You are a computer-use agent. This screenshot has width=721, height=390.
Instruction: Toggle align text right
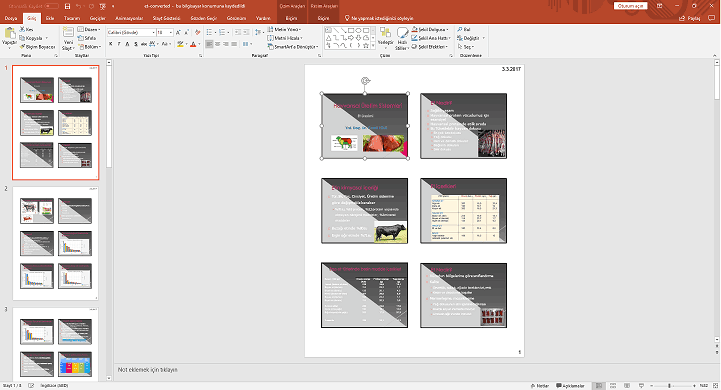[x=226, y=44]
